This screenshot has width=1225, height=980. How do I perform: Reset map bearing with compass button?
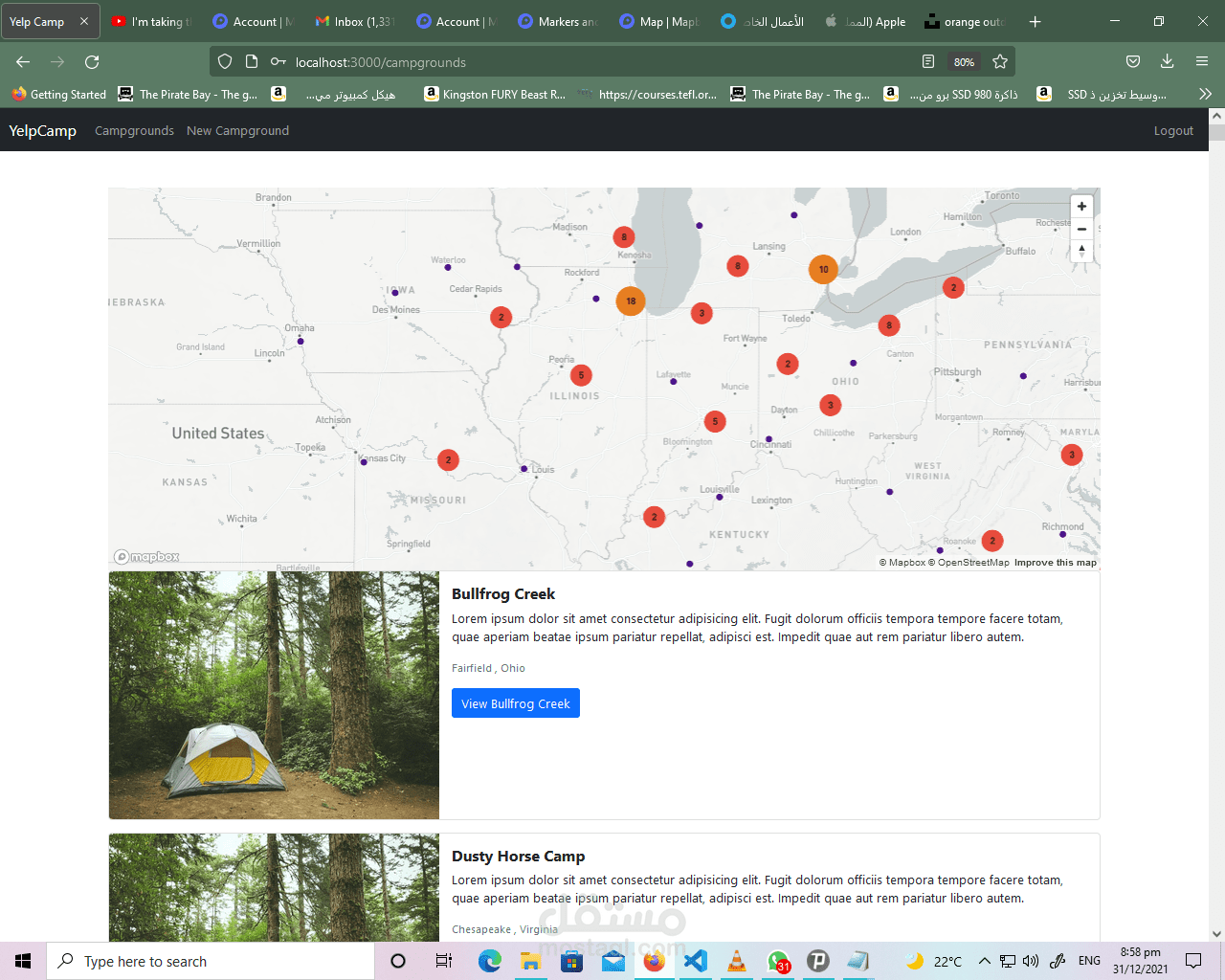coord(1081,251)
